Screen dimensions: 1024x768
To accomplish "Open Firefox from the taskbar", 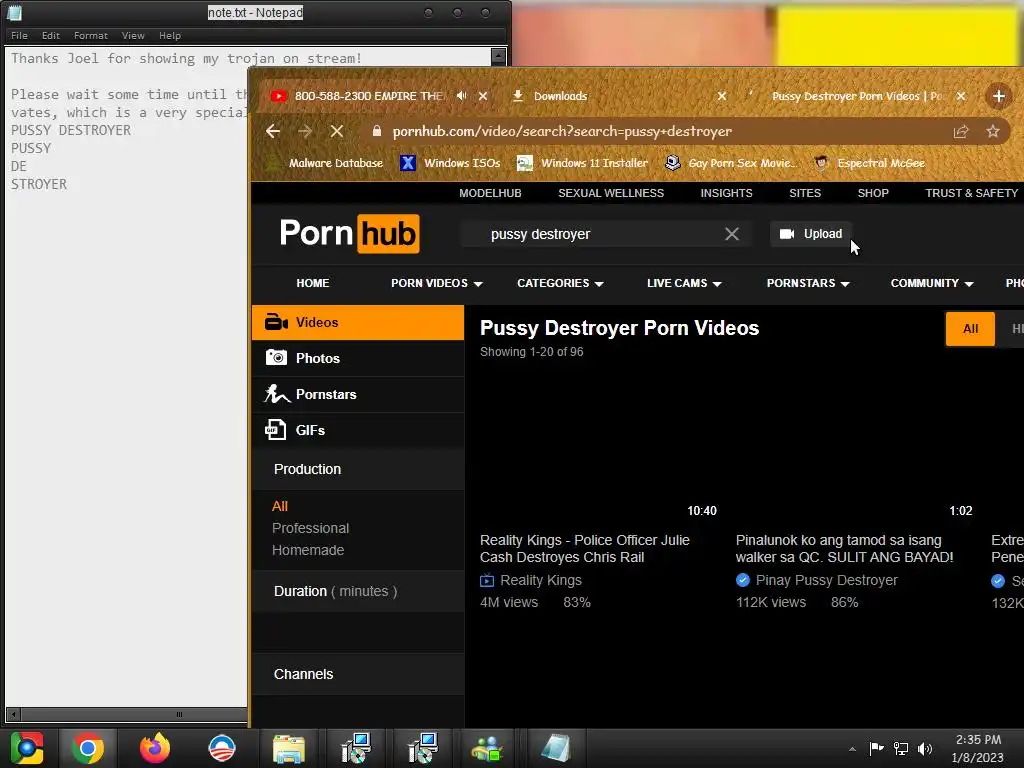I will [x=155, y=748].
